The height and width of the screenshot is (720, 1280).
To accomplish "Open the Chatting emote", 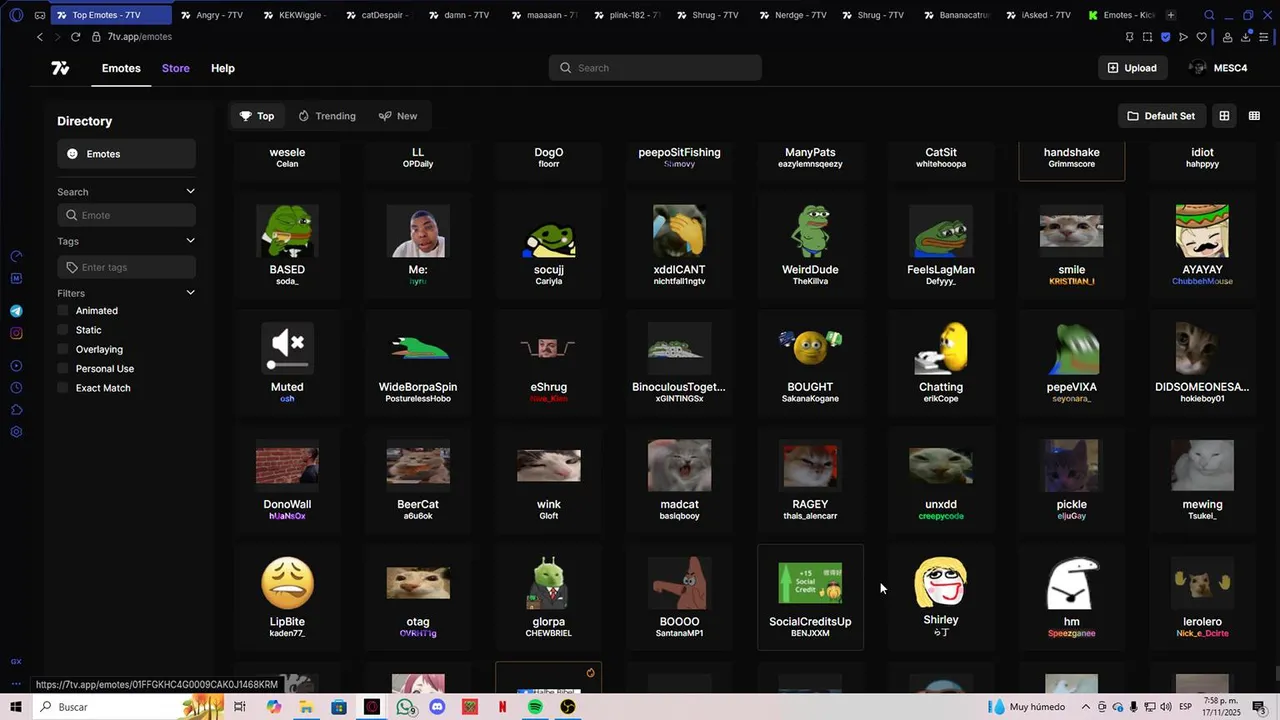I will pos(941,362).
